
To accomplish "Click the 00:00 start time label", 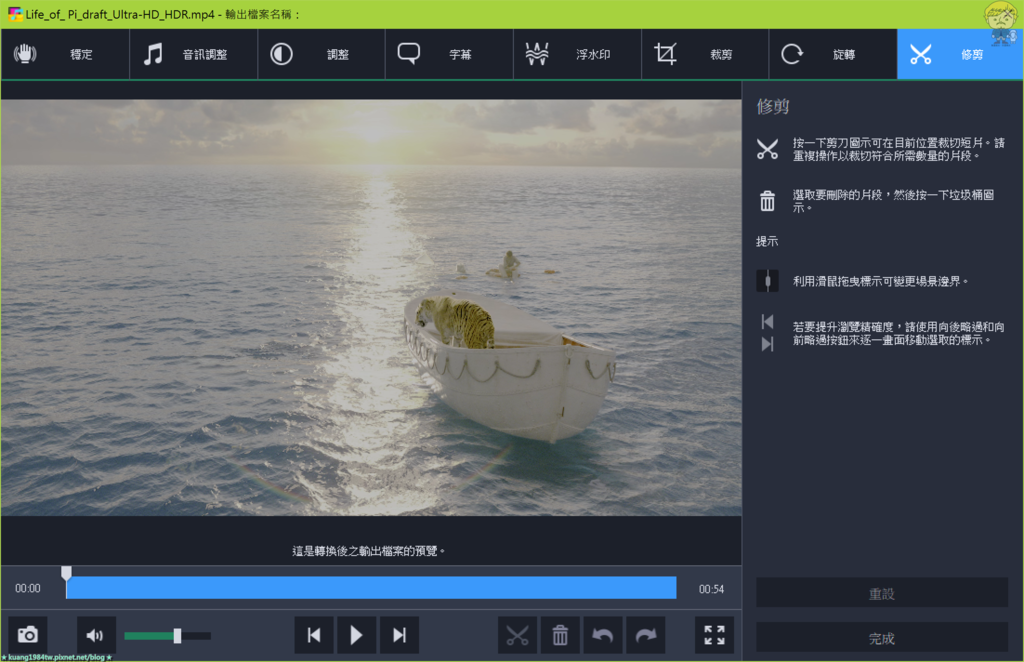I will [x=27, y=588].
